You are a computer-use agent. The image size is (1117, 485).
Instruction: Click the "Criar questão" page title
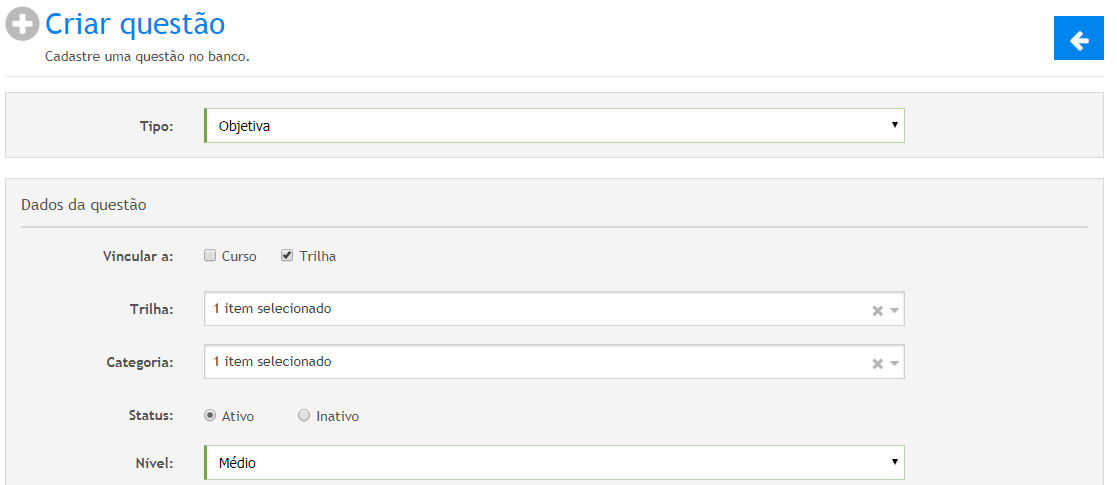click(135, 24)
